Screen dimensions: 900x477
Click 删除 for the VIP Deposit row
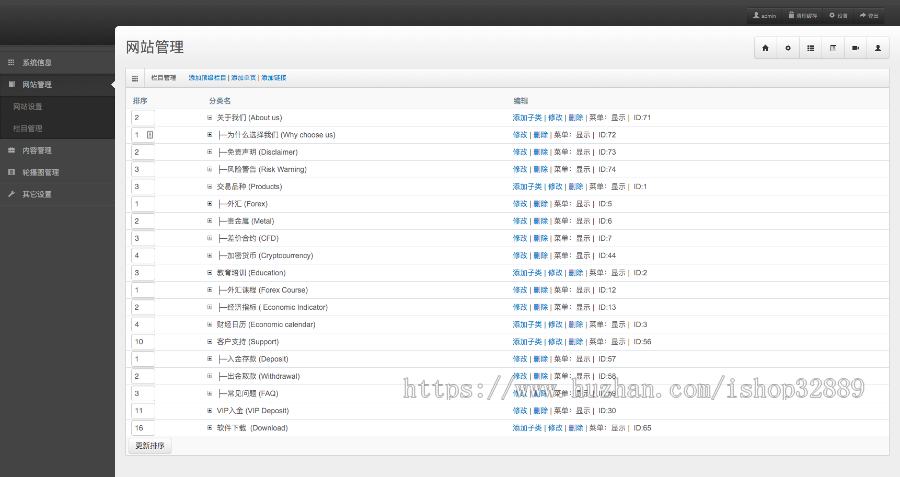click(x=541, y=410)
